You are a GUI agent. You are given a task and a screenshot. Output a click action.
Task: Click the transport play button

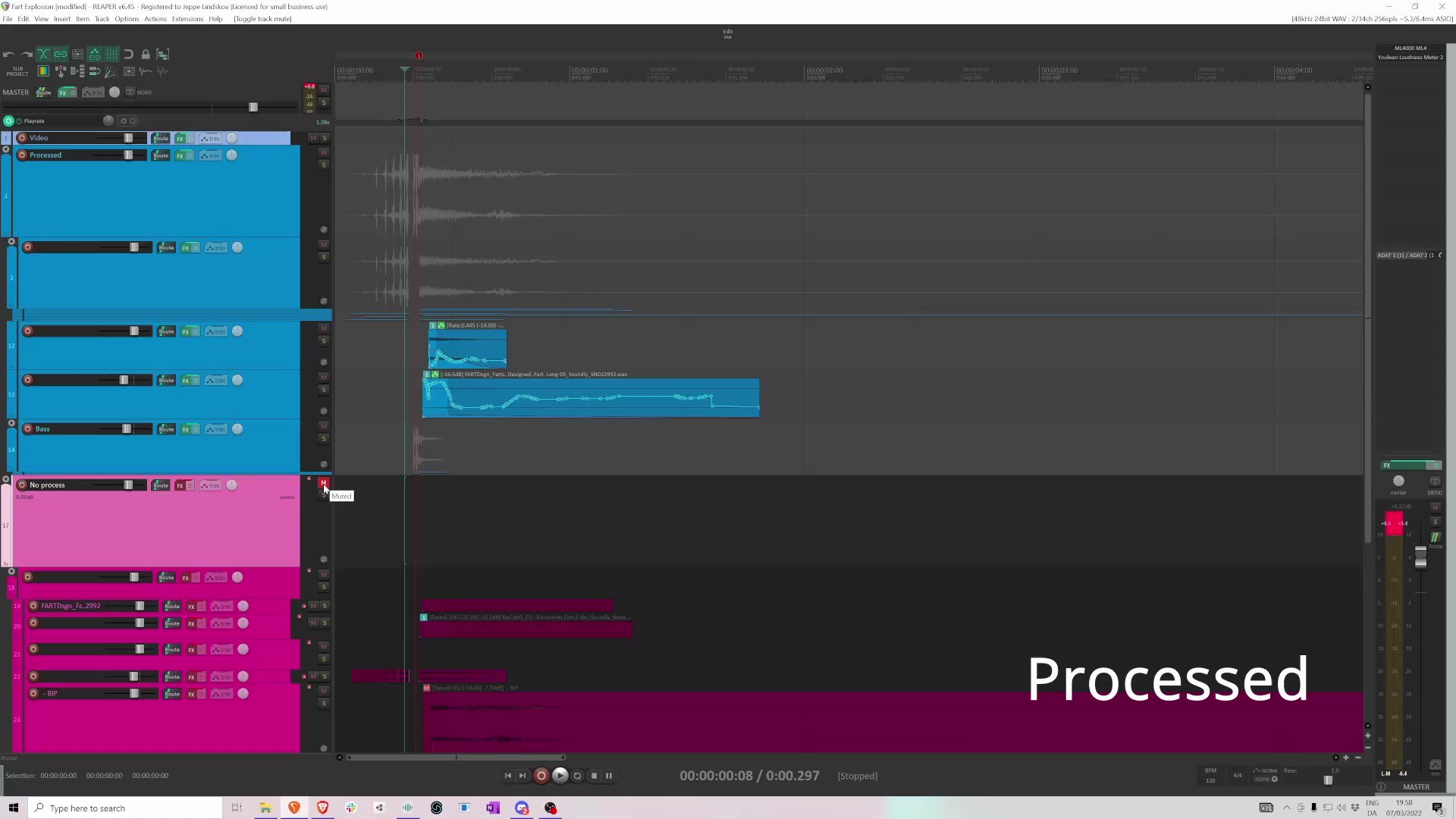coord(560,776)
